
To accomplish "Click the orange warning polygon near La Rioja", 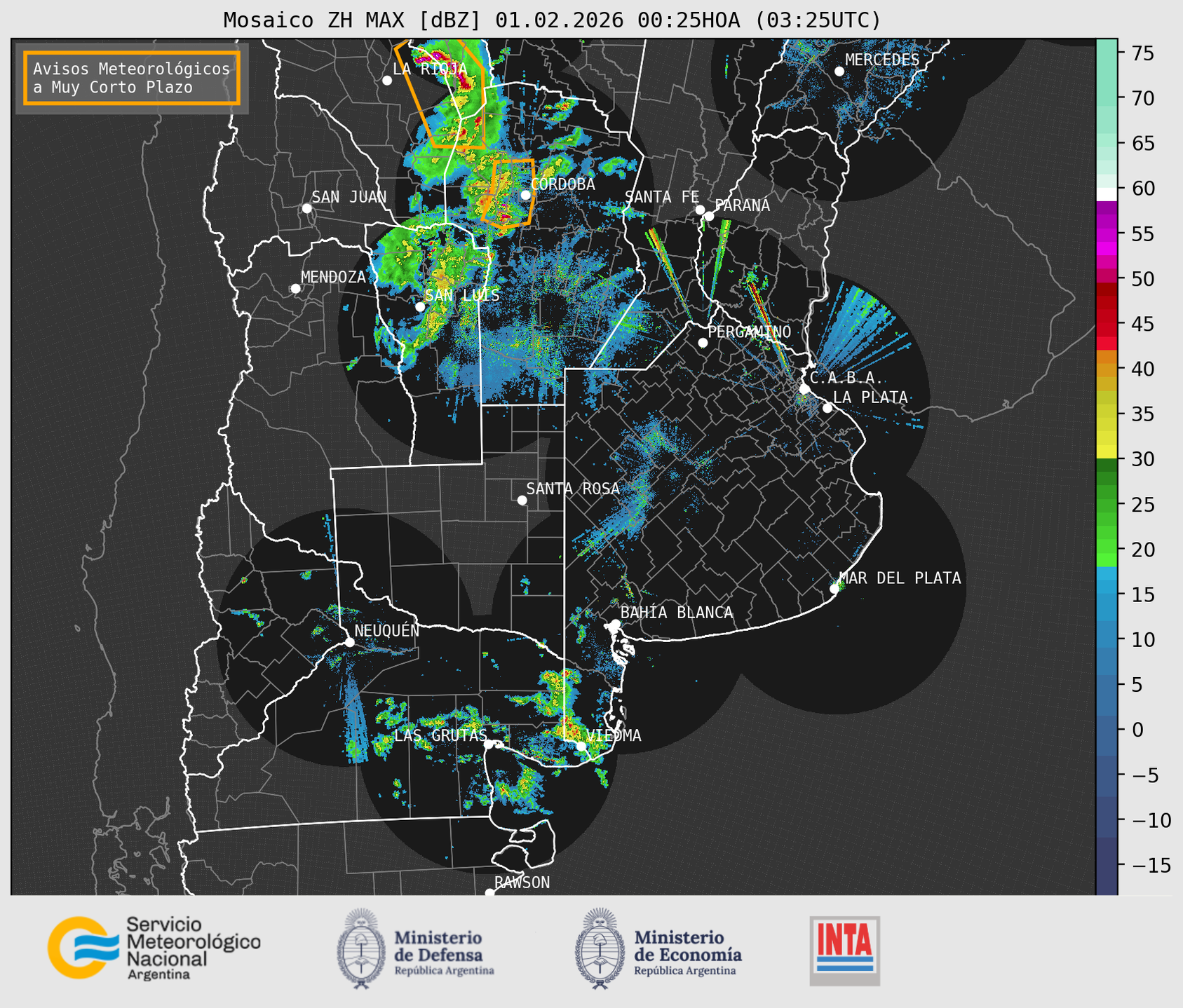I will click(x=440, y=93).
